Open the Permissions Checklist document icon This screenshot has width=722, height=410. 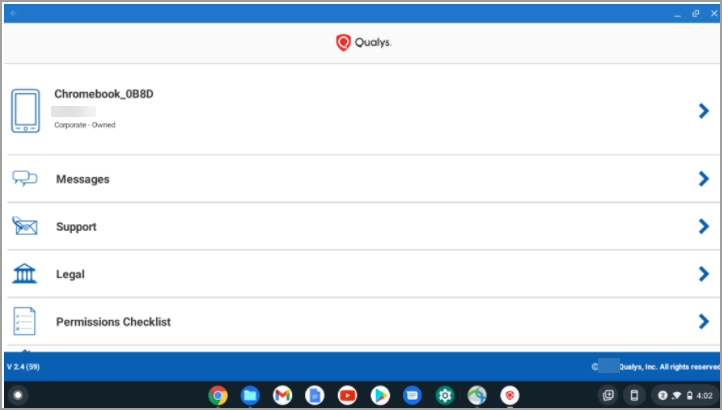click(24, 321)
